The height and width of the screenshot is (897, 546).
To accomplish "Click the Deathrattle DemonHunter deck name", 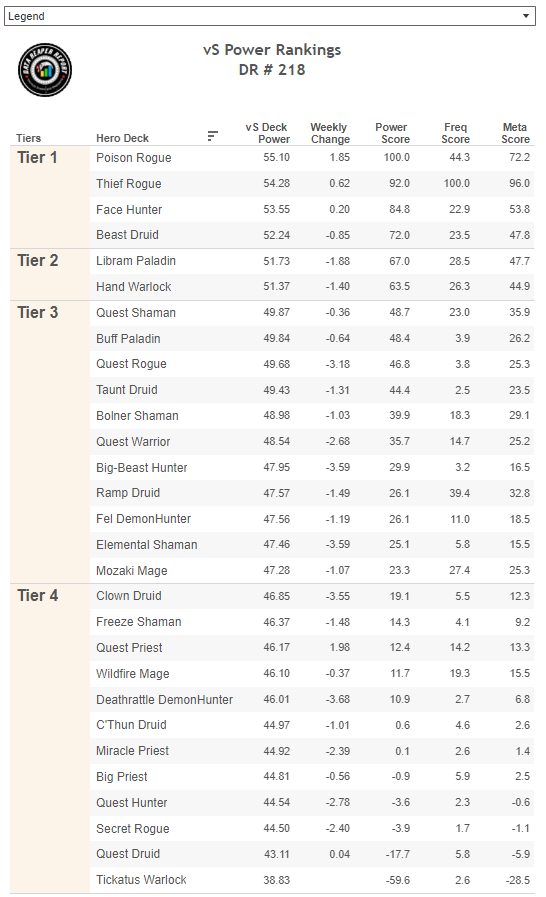I will 164,700.
